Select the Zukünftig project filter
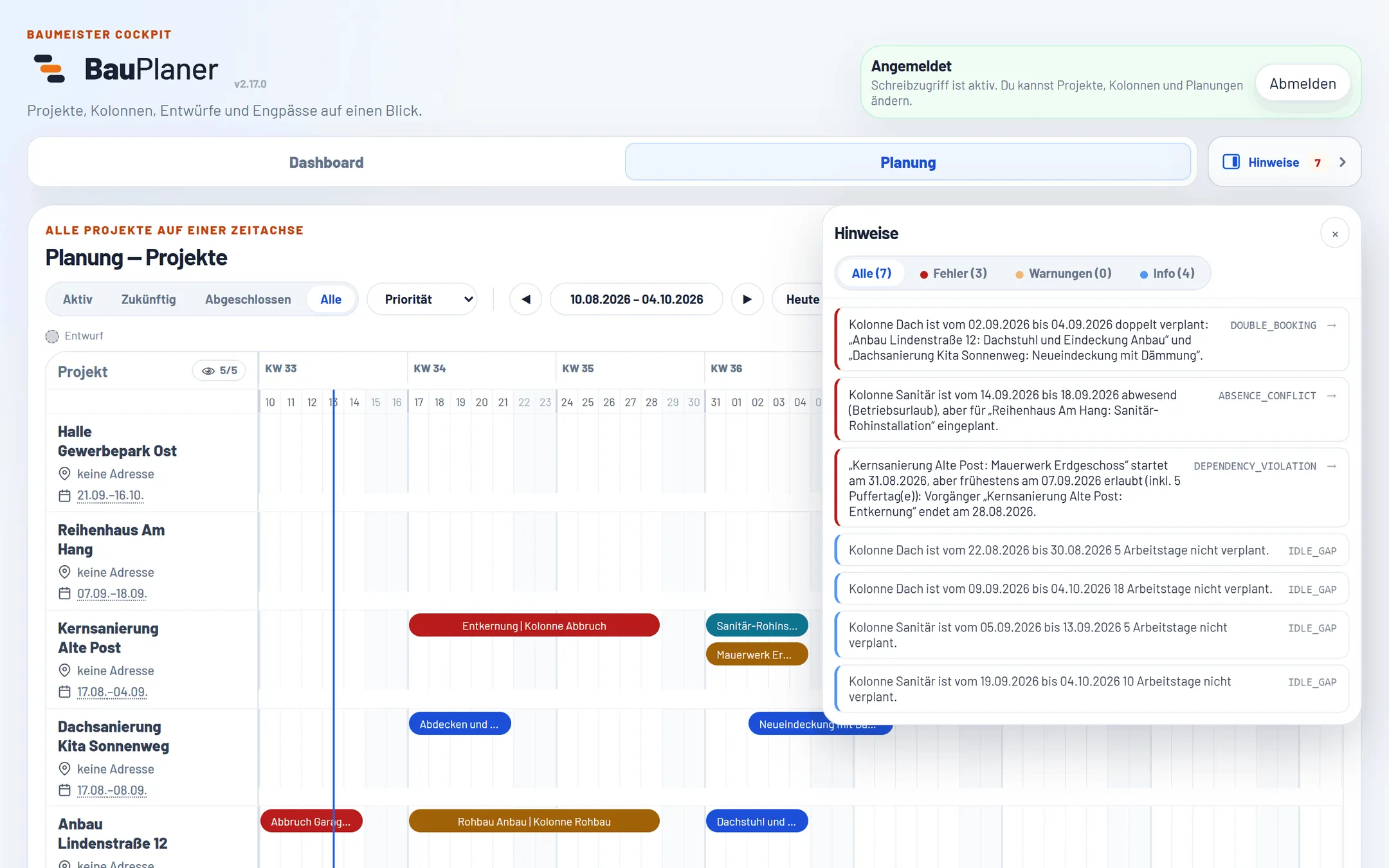1389x868 pixels. 149,299
